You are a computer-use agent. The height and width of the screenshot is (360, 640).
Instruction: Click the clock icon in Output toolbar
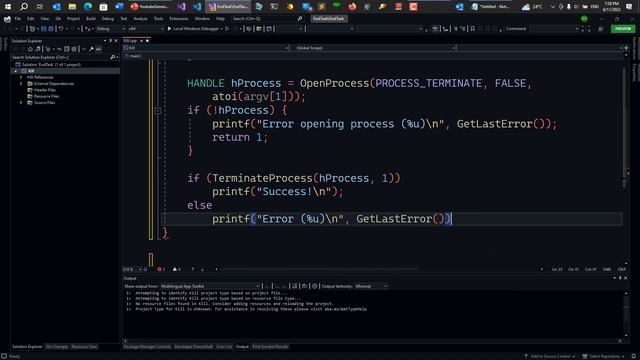315,286
